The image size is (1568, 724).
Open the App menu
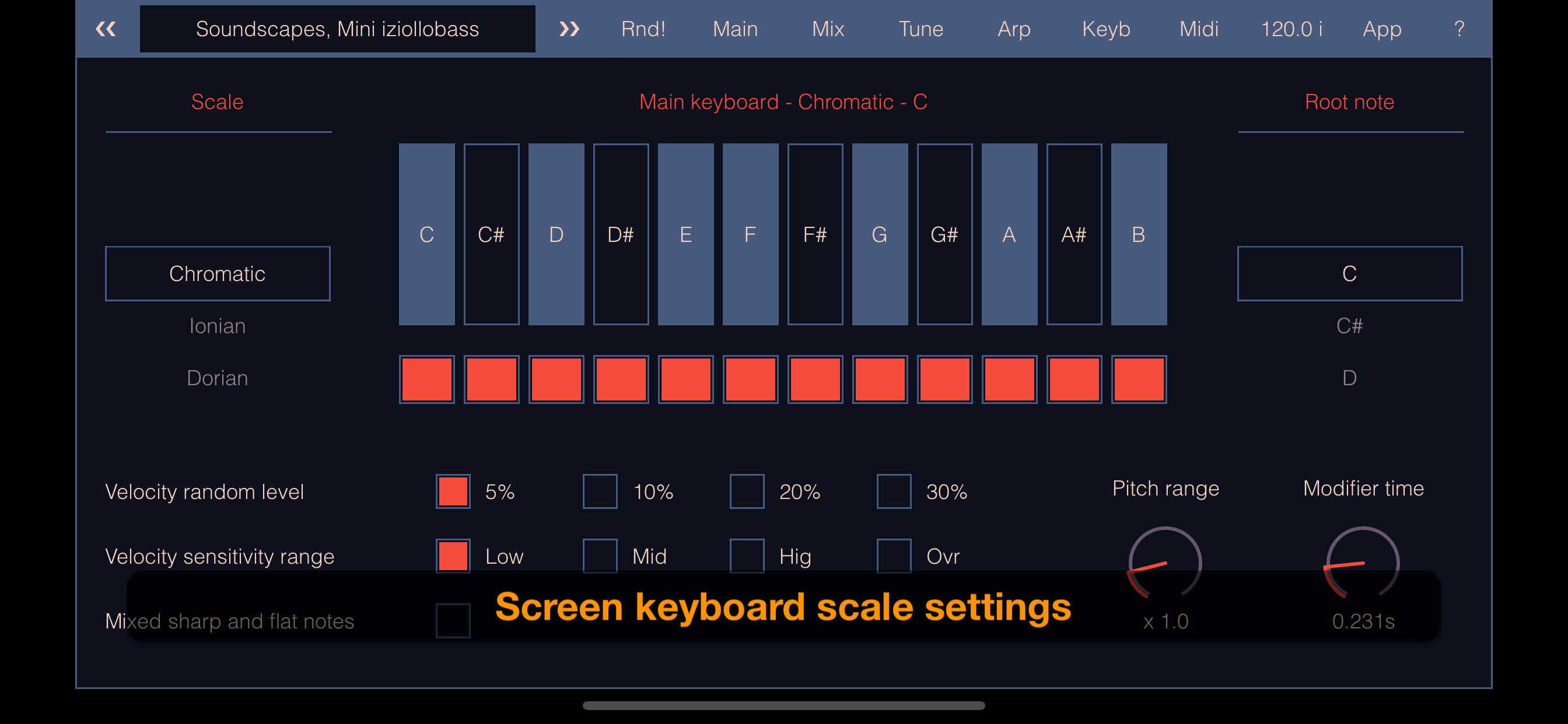coord(1382,28)
